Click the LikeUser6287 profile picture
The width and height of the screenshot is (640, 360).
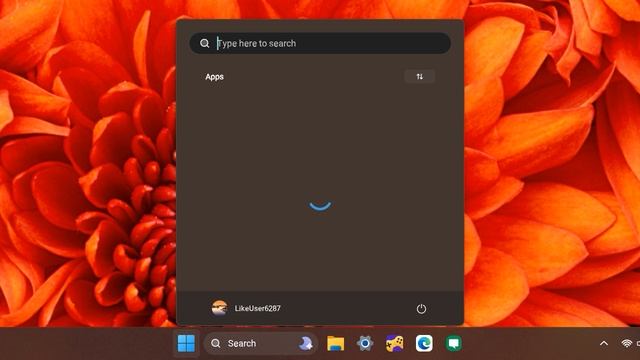pos(219,308)
